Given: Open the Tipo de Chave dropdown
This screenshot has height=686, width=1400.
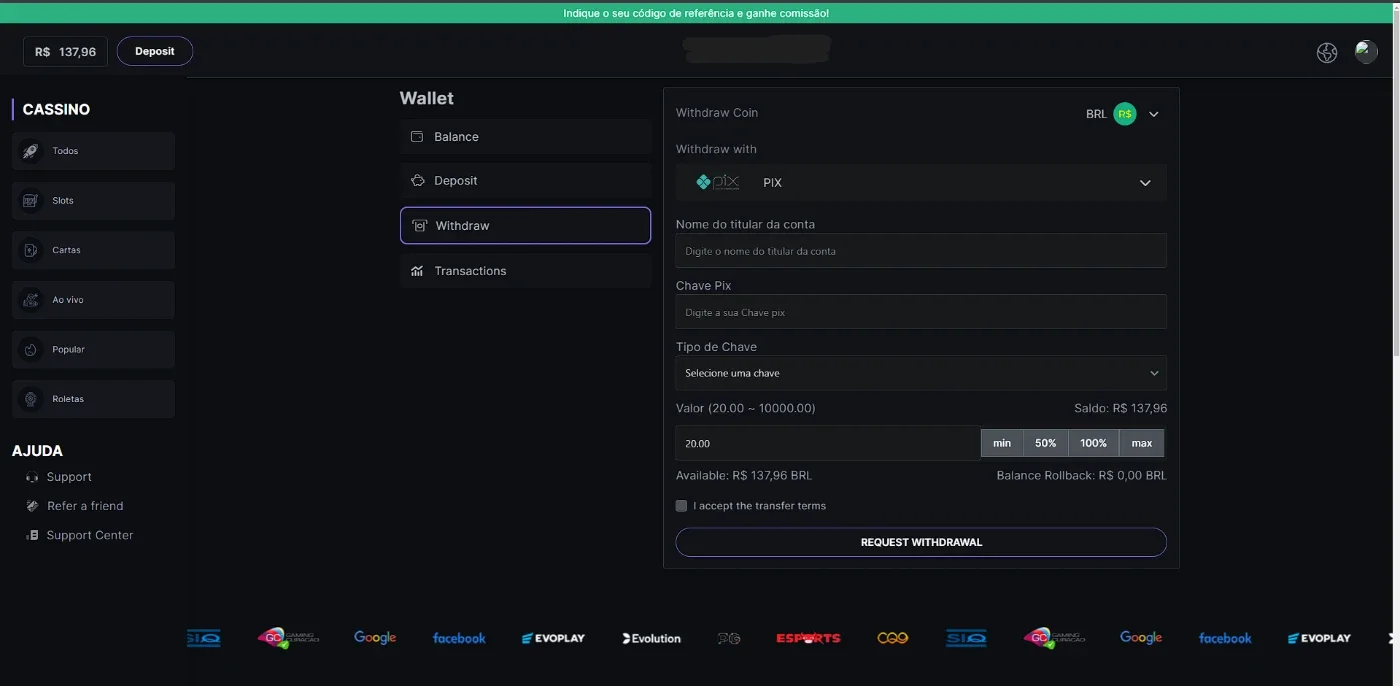Looking at the screenshot, I should [x=921, y=373].
